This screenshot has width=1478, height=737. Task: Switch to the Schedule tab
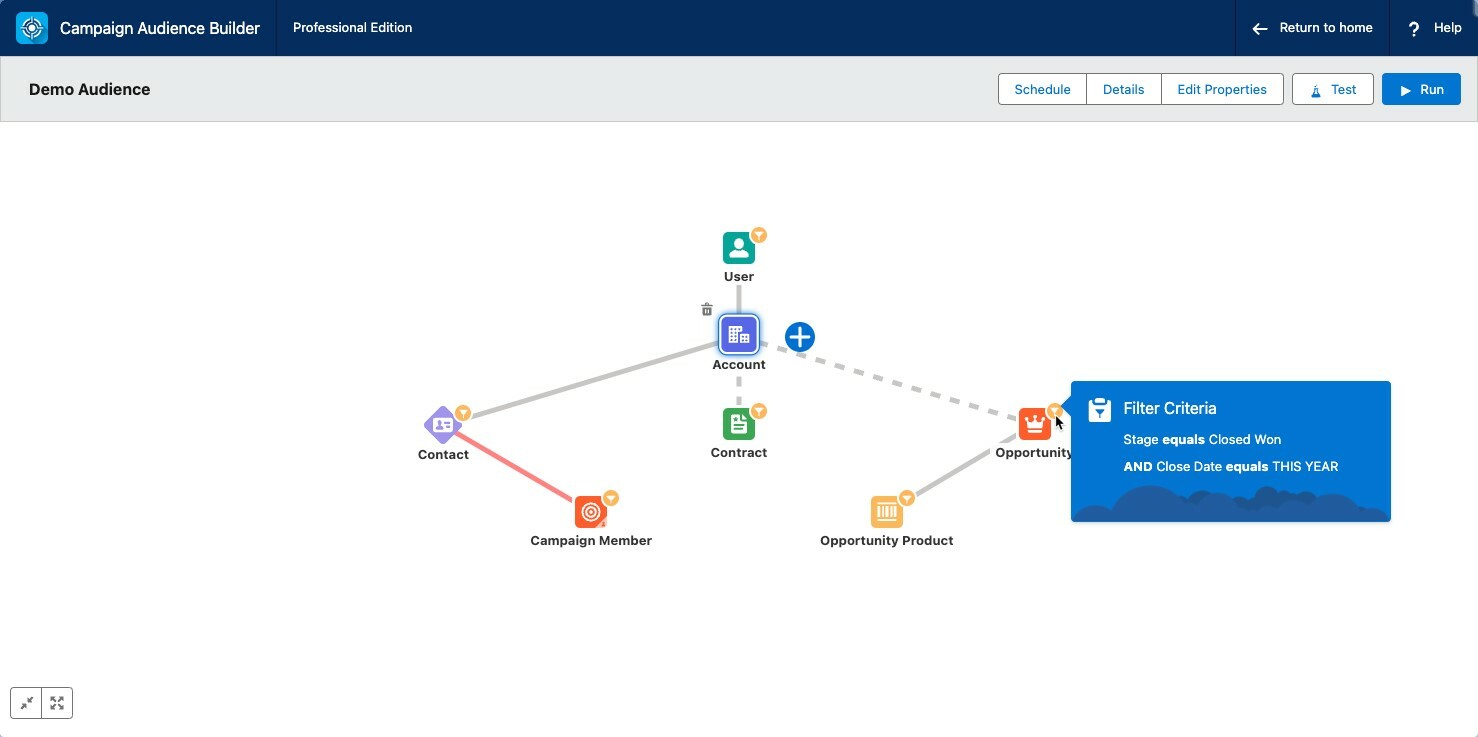pos(1042,89)
